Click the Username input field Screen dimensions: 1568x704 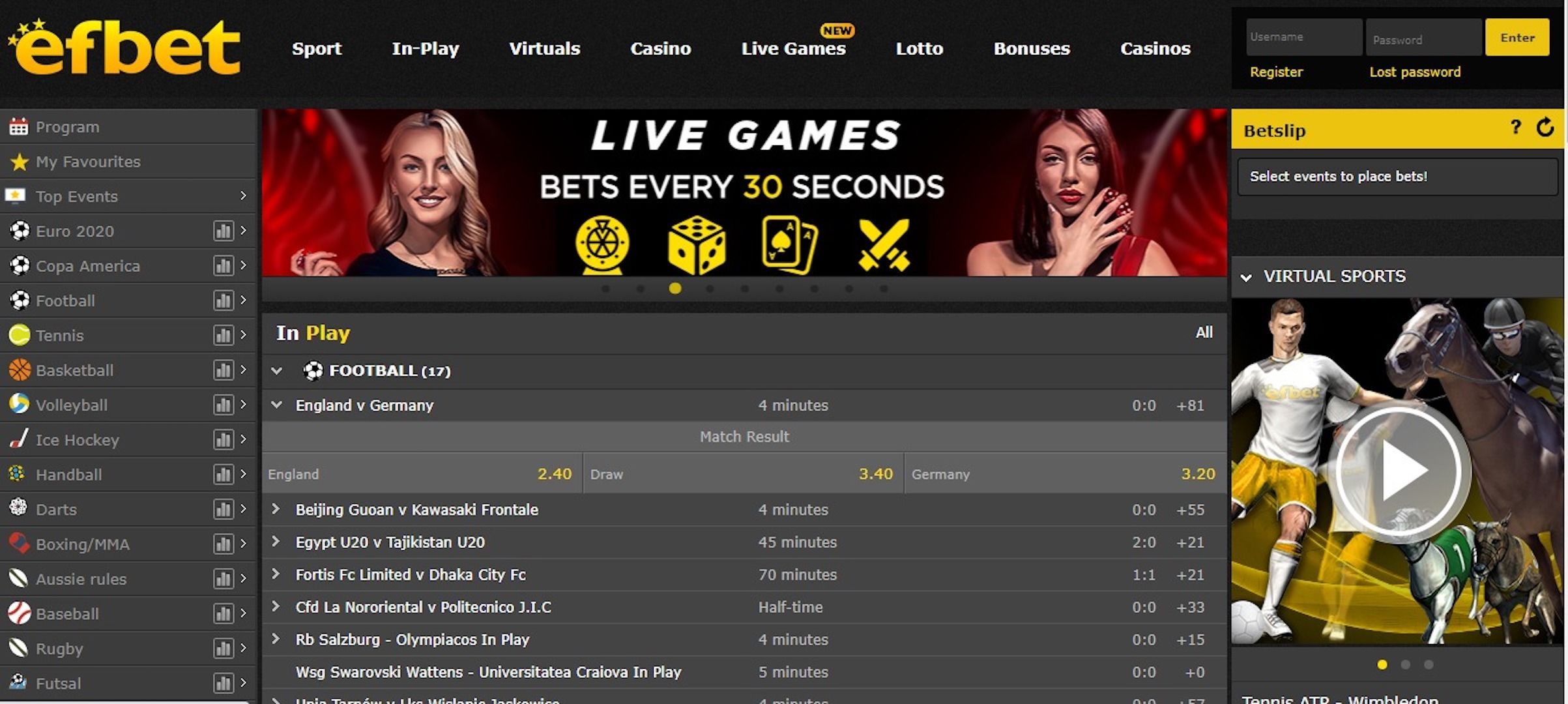[1303, 37]
